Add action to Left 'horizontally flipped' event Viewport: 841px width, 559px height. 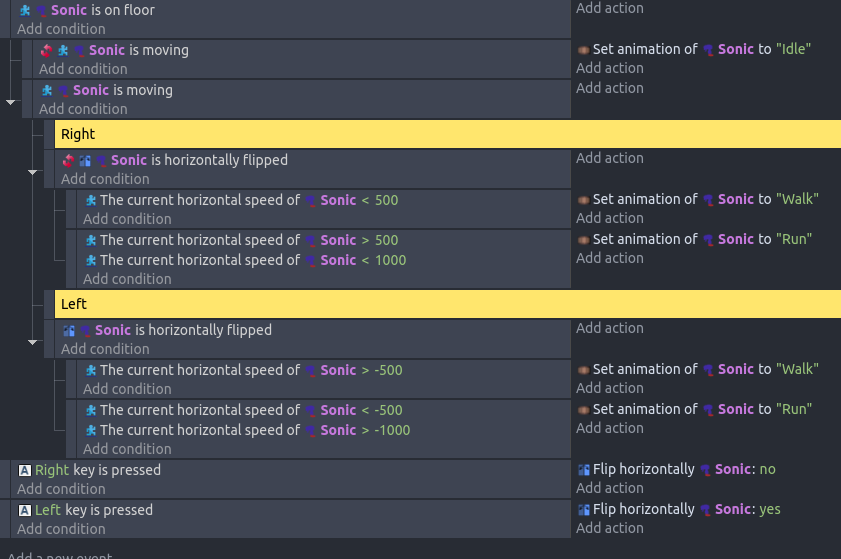tap(610, 328)
